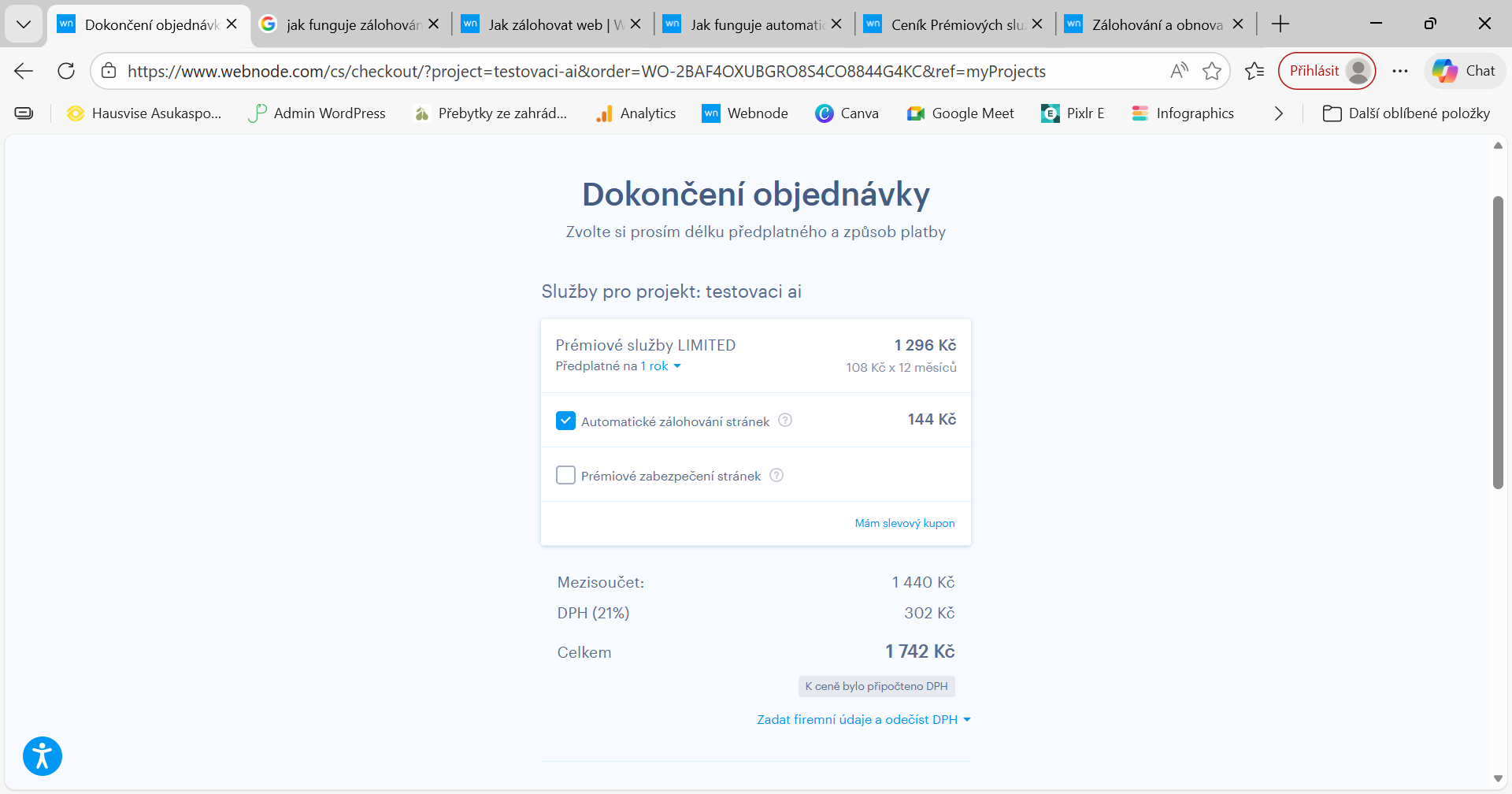1512x794 pixels.
Task: Switch to the 'Ceník Prémiových služeb' tab
Action: tap(957, 24)
